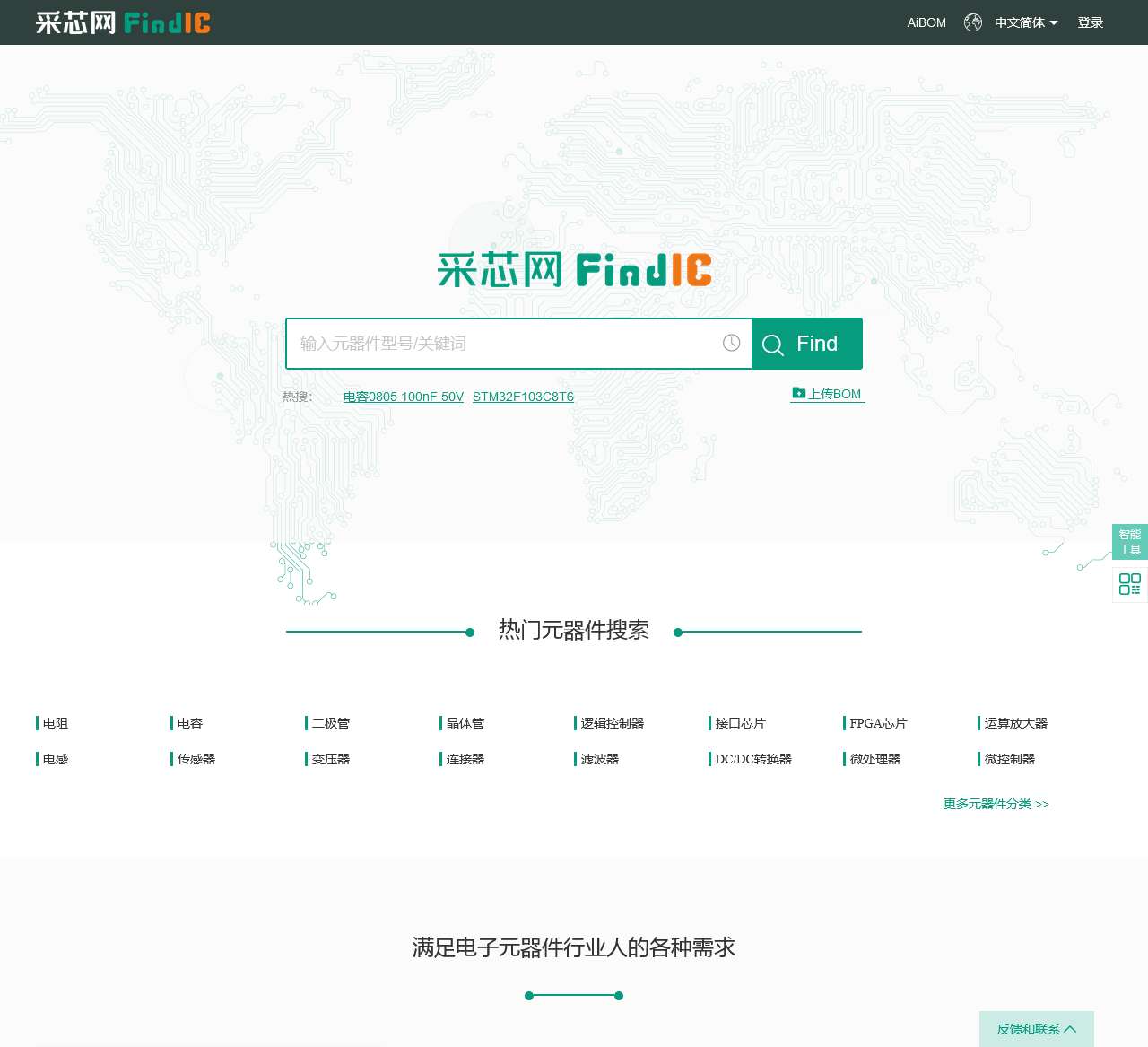Click the 采芯网 FindIC header logo

click(x=123, y=22)
